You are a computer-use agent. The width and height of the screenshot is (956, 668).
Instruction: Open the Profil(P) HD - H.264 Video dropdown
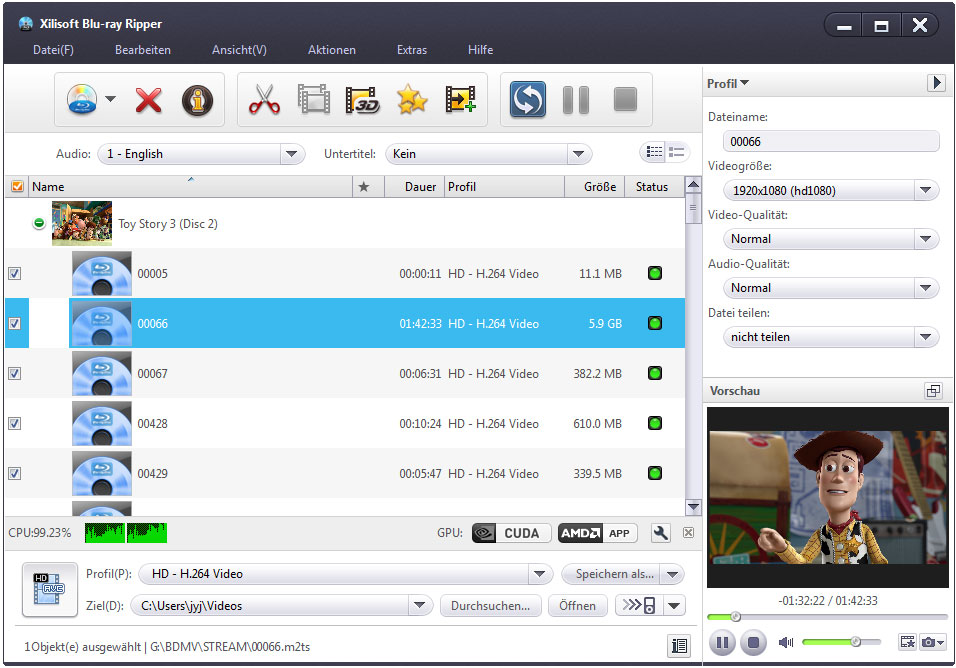tap(346, 574)
